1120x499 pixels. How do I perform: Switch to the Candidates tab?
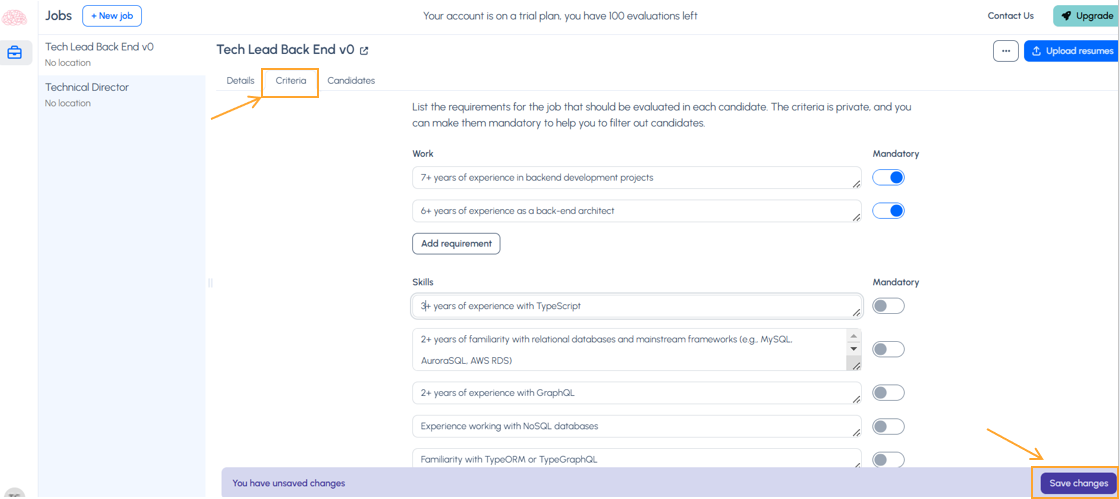(351, 81)
